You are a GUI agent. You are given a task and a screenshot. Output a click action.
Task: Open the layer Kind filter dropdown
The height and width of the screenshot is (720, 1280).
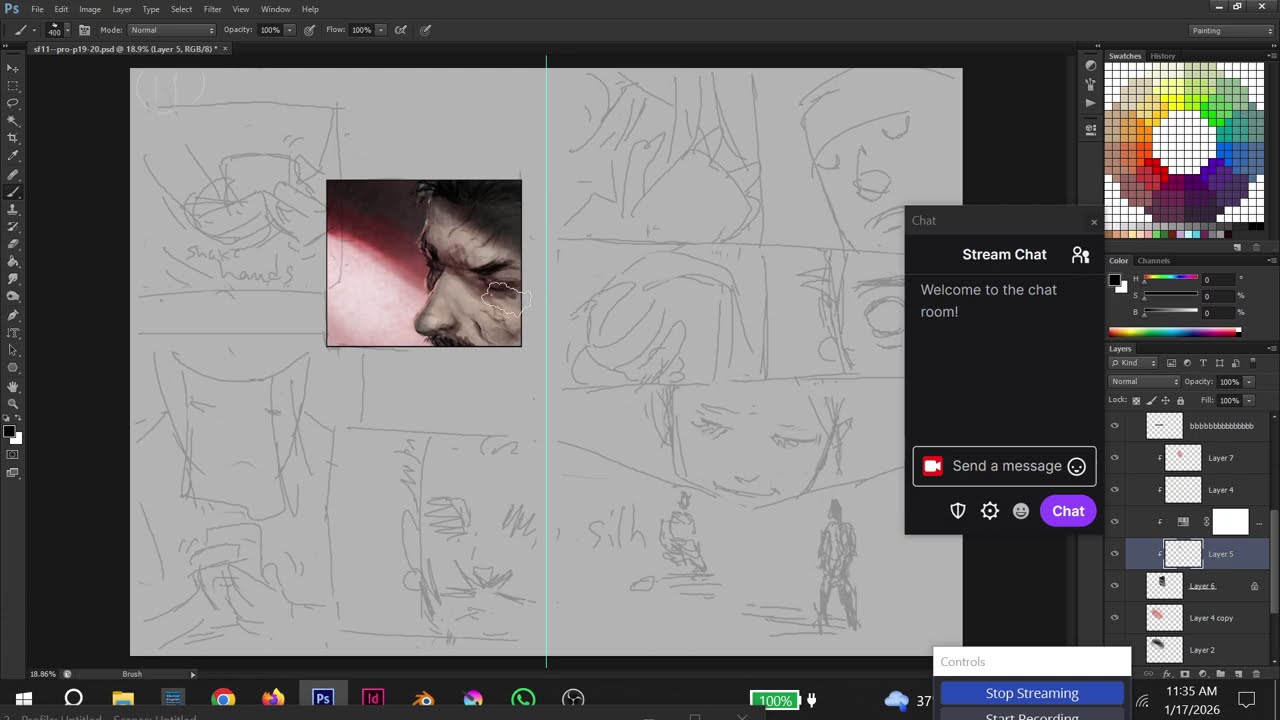coord(1133,363)
